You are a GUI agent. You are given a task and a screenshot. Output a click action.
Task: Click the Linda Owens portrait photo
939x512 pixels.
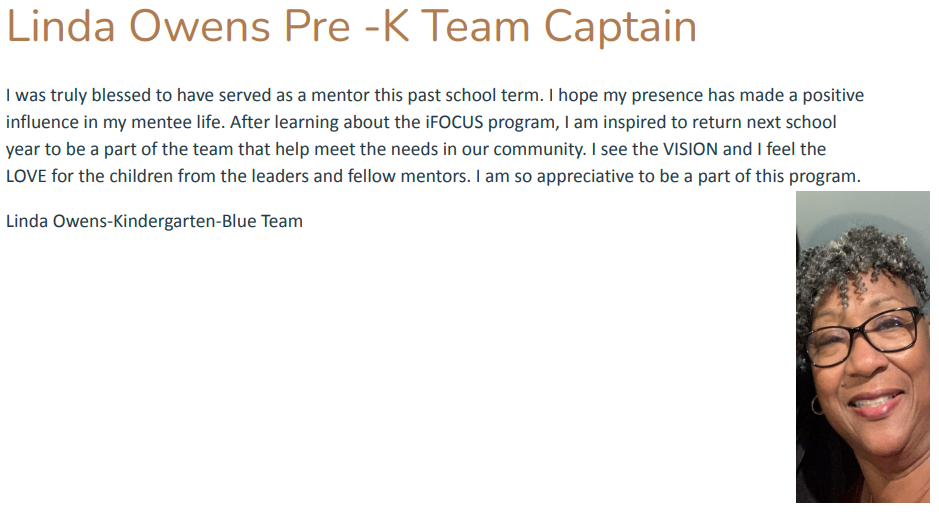point(862,347)
